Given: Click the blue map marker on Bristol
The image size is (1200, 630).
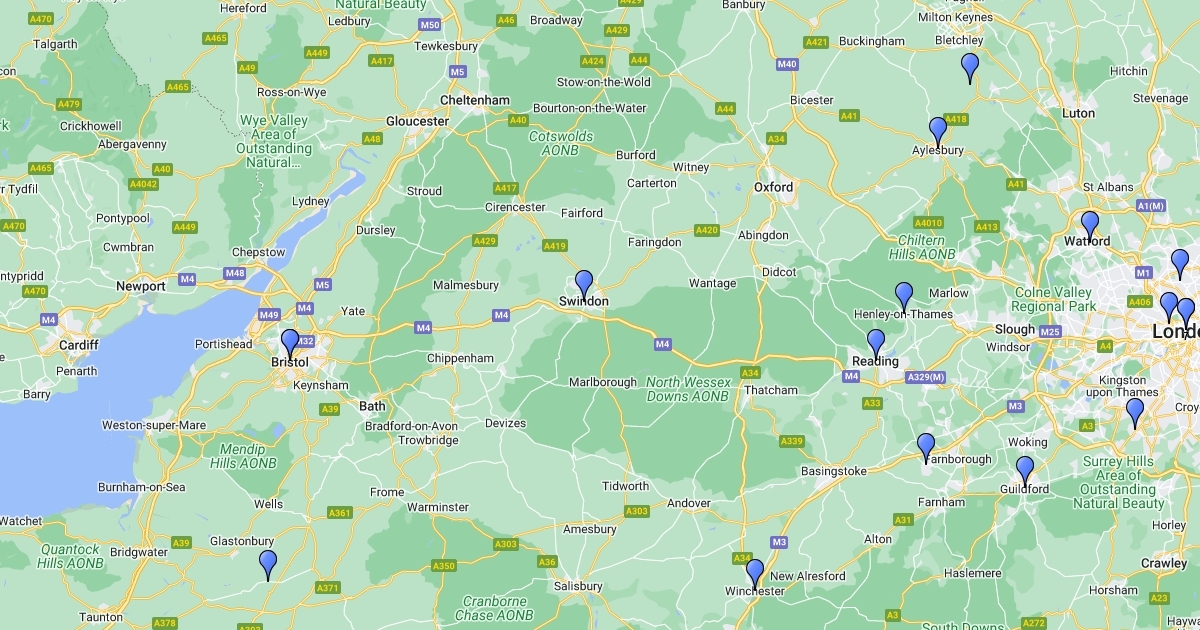Looking at the screenshot, I should [290, 344].
